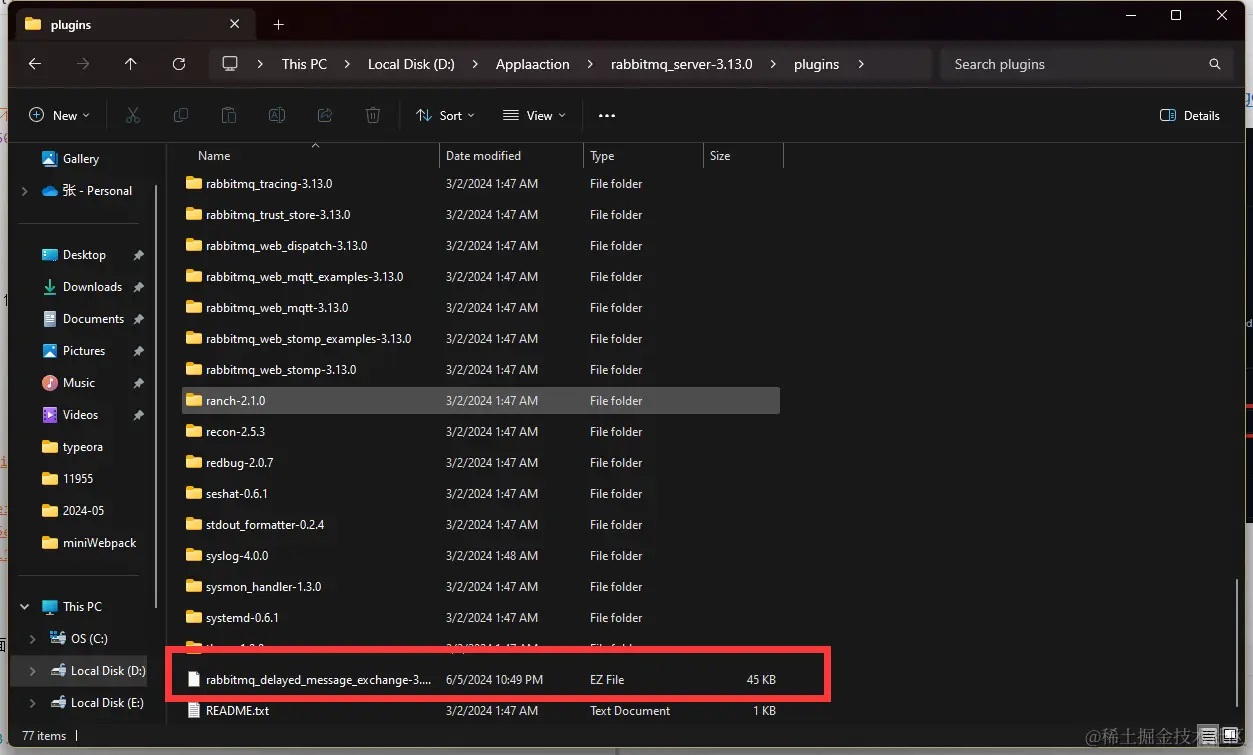The width and height of the screenshot is (1253, 755).
Task: Select rabbitmq_delayed_message_exchange EZ file
Action: pyautogui.click(x=480, y=679)
